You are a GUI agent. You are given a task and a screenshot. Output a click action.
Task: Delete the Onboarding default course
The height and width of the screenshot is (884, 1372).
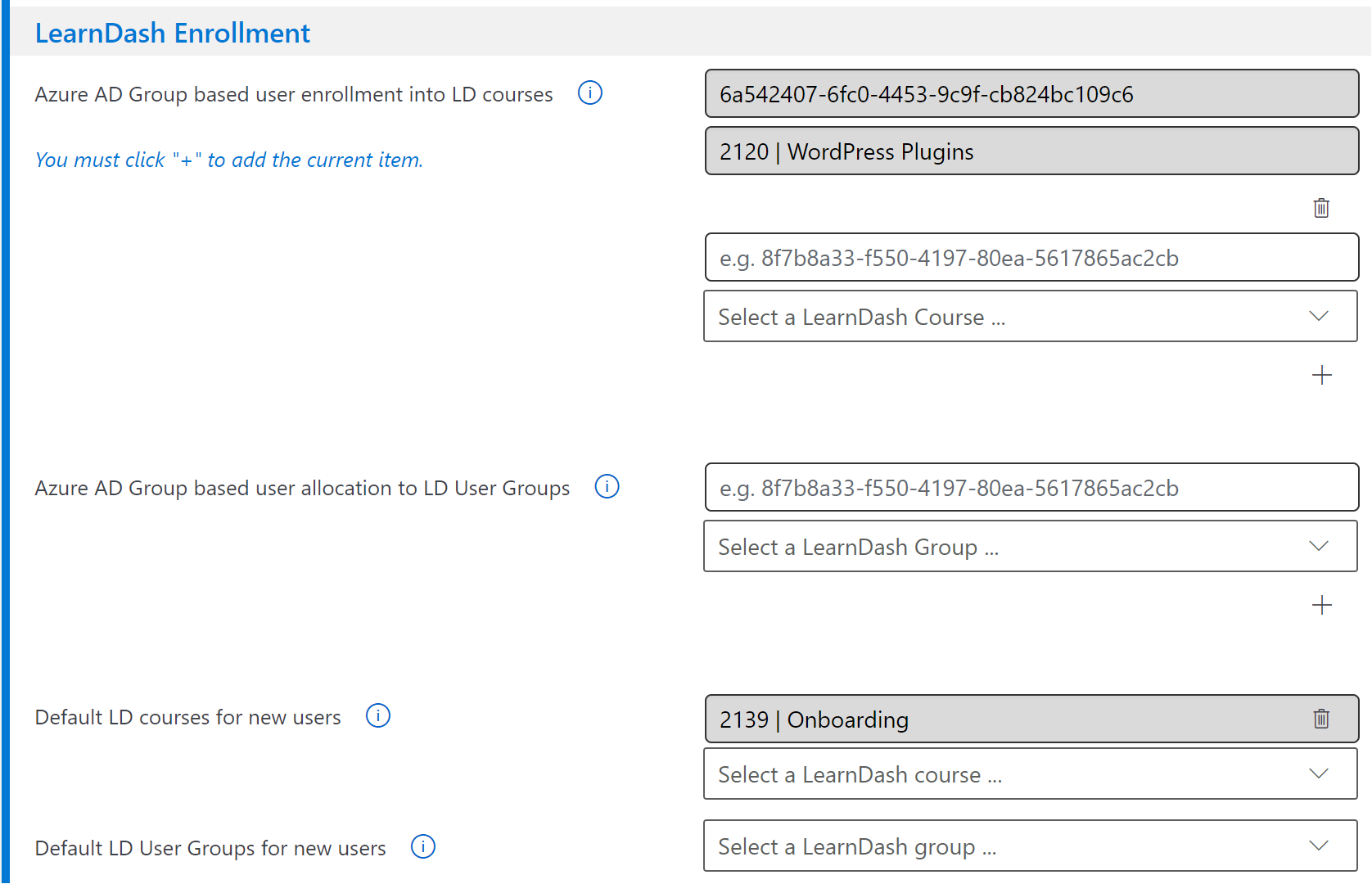point(1321,719)
